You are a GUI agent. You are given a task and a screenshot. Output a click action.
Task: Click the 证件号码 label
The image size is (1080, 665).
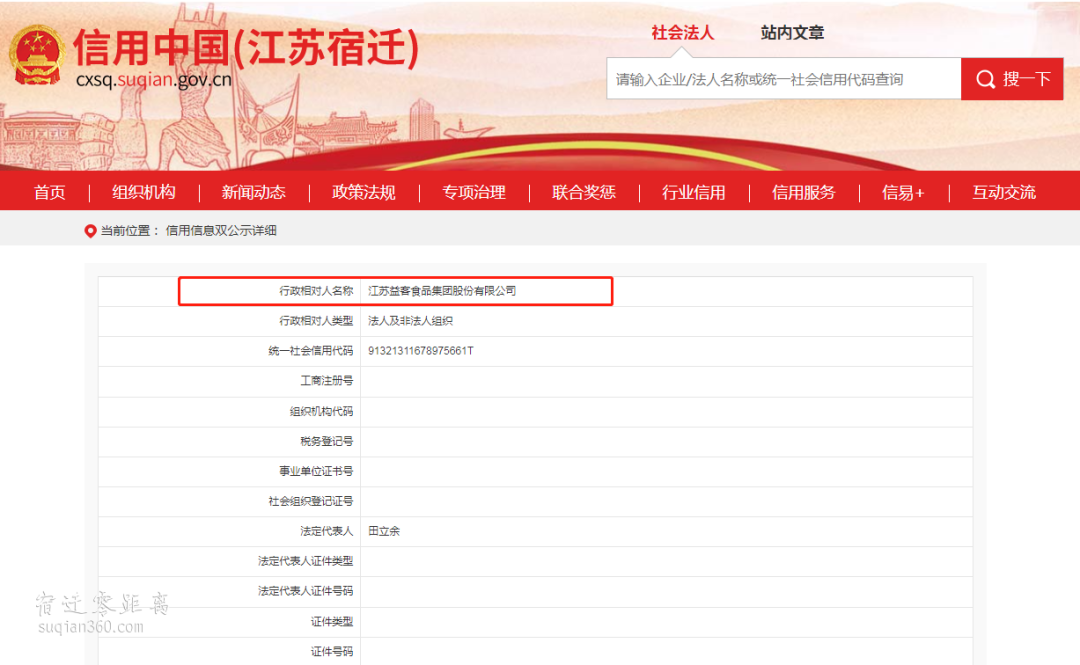point(332,651)
